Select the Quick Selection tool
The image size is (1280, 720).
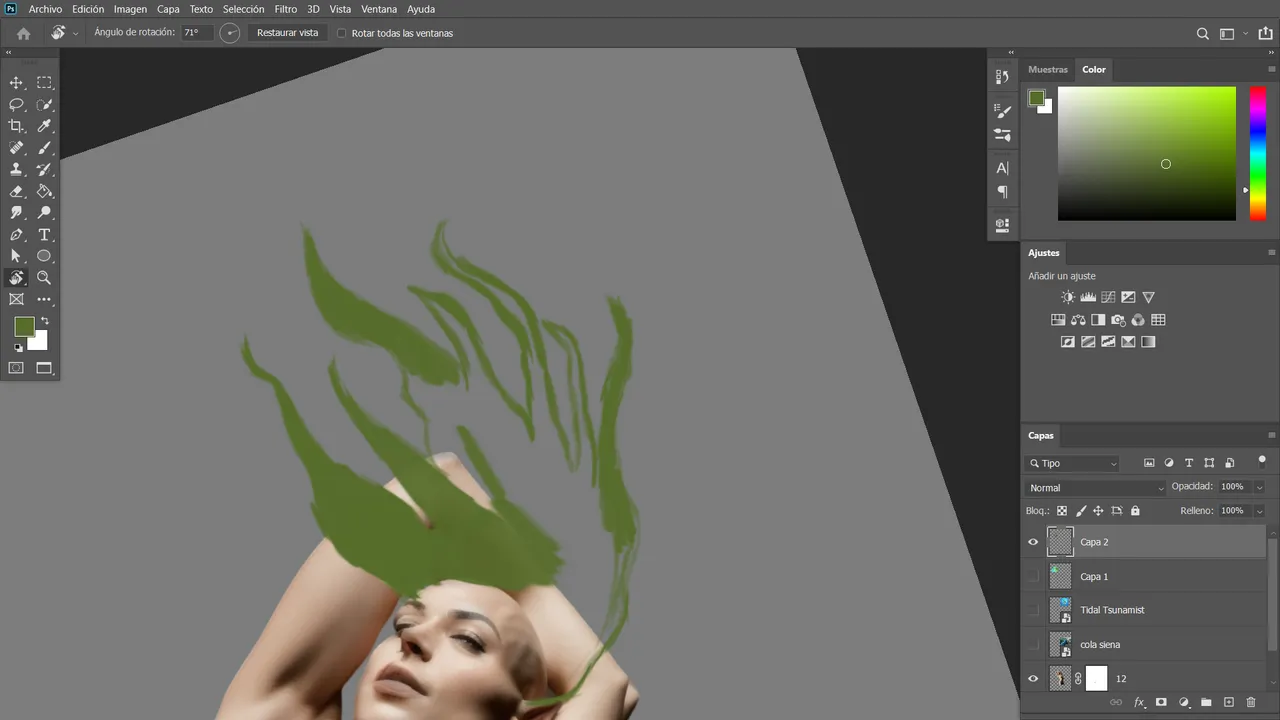44,105
